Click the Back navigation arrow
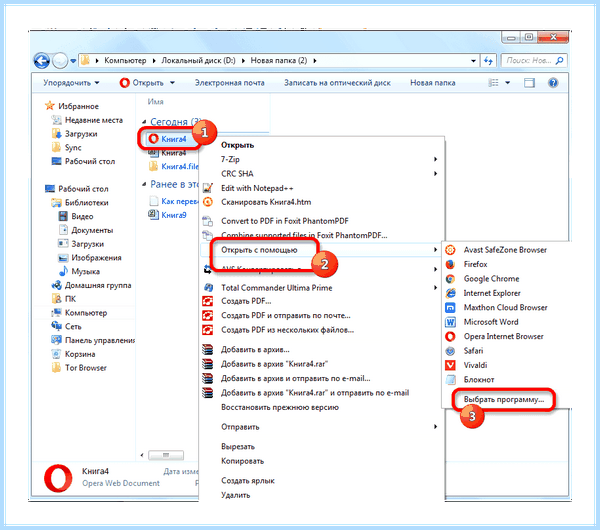The width and height of the screenshot is (600, 530). (x=42, y=60)
